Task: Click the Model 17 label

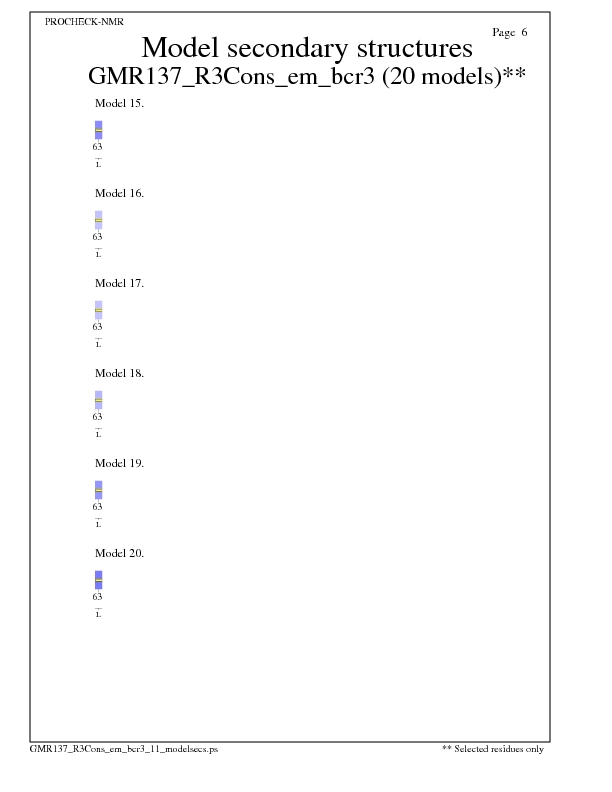Action: (x=119, y=283)
